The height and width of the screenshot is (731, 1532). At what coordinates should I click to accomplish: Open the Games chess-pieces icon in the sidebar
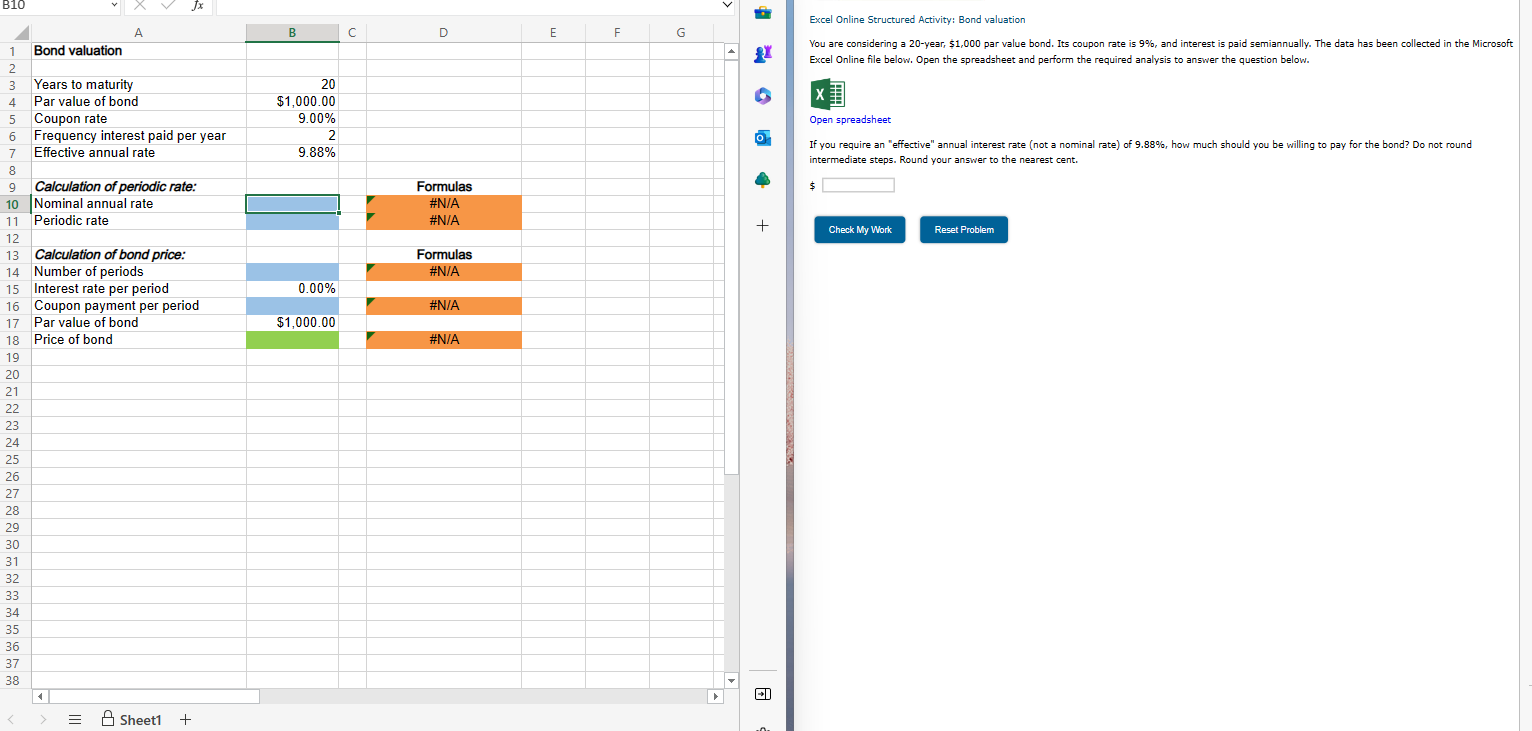pos(762,54)
